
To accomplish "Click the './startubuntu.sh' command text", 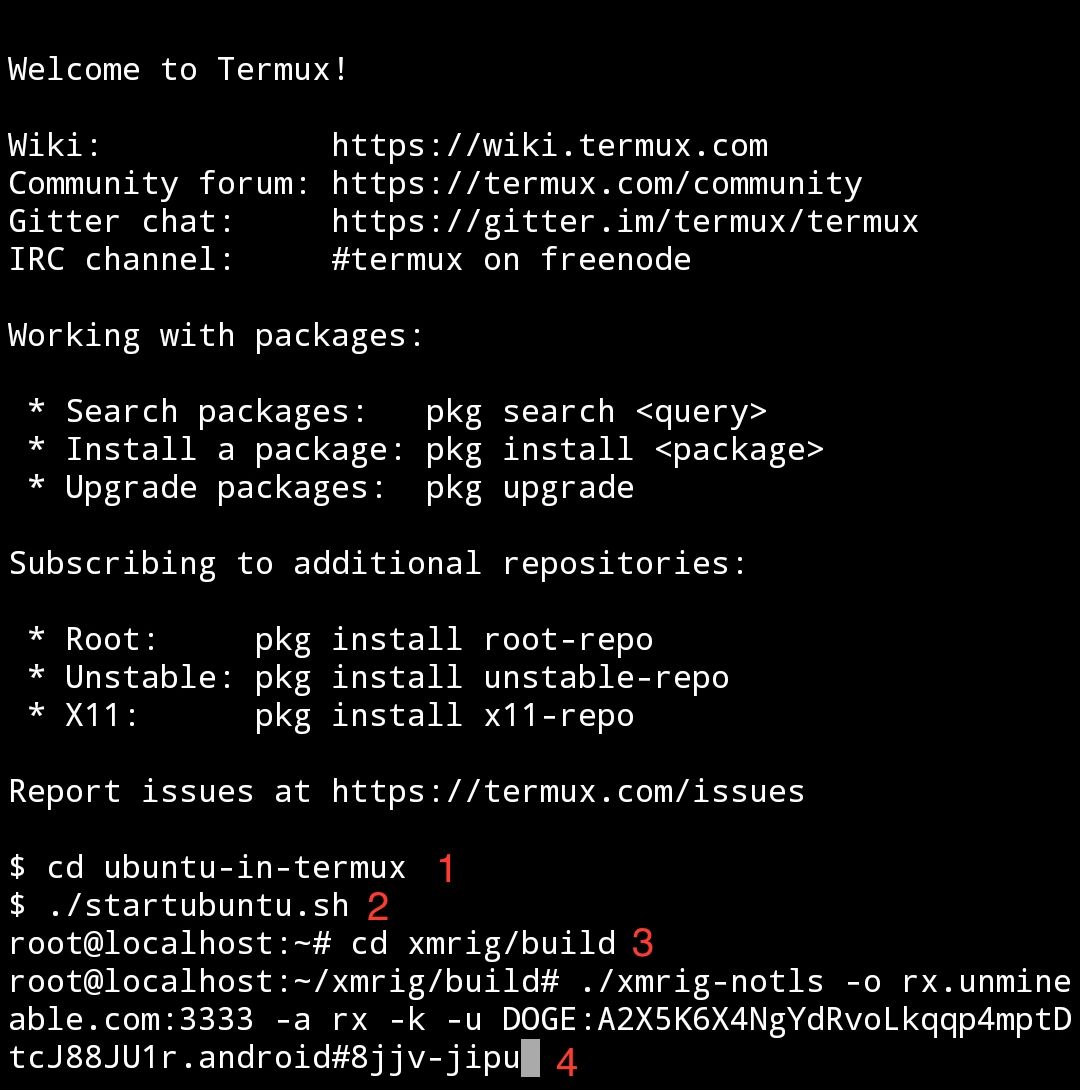I will click(197, 906).
